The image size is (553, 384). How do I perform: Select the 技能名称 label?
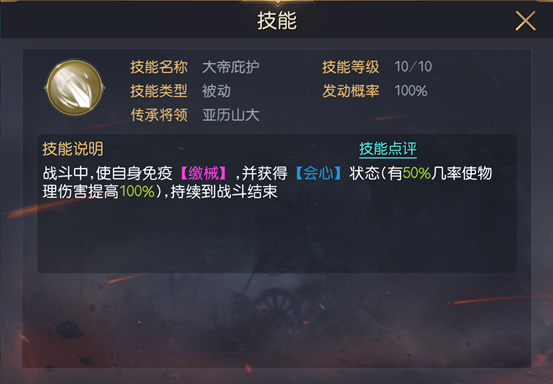click(159, 67)
